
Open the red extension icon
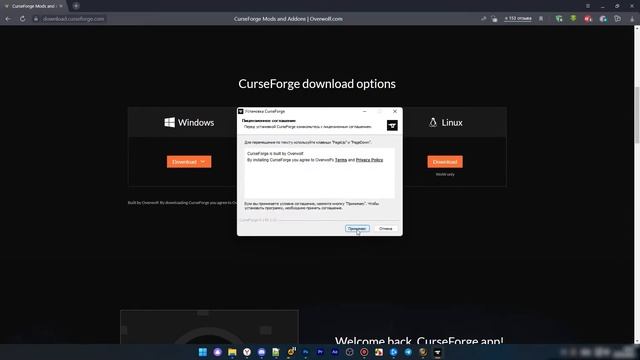click(588, 19)
